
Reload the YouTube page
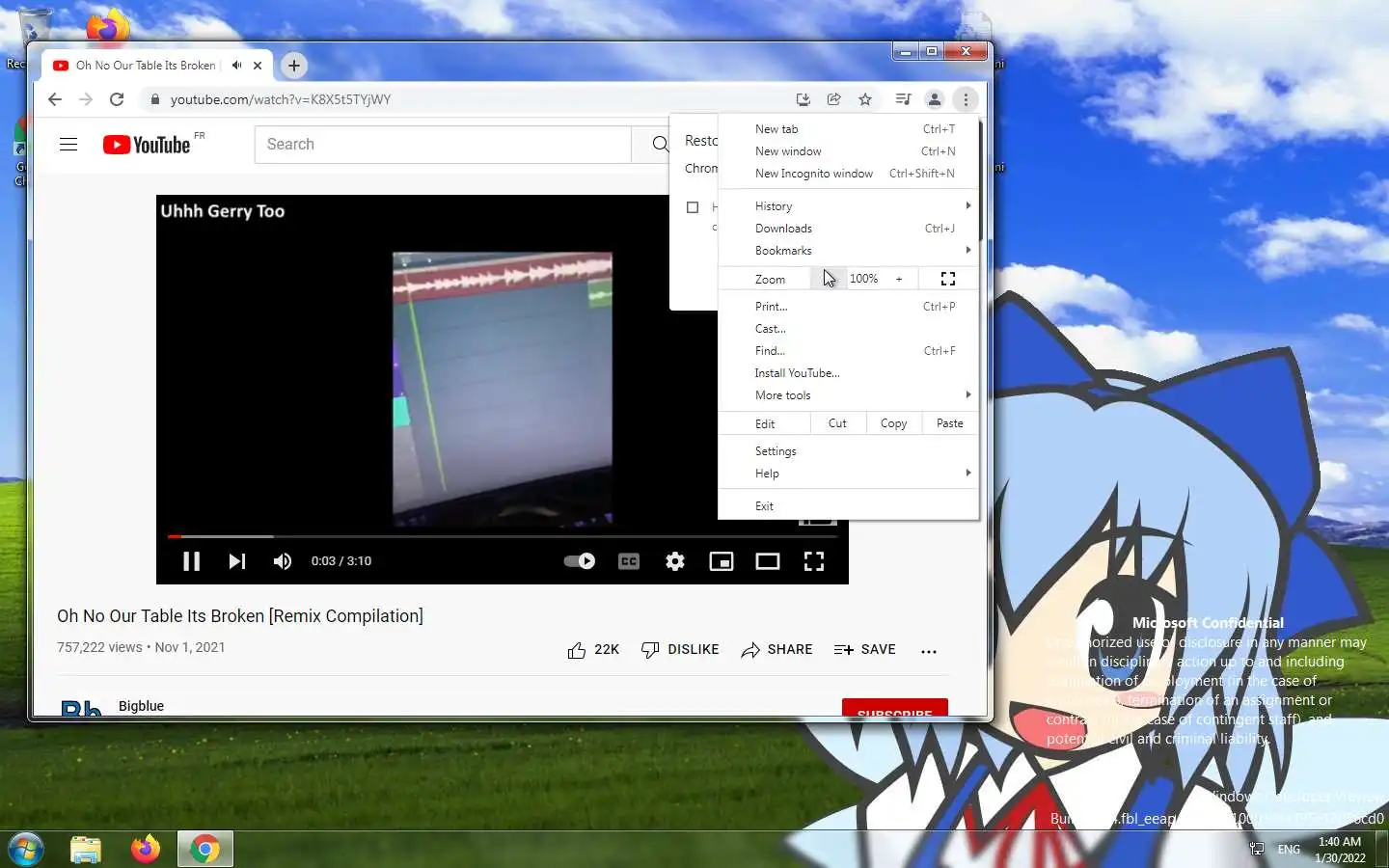point(117,99)
